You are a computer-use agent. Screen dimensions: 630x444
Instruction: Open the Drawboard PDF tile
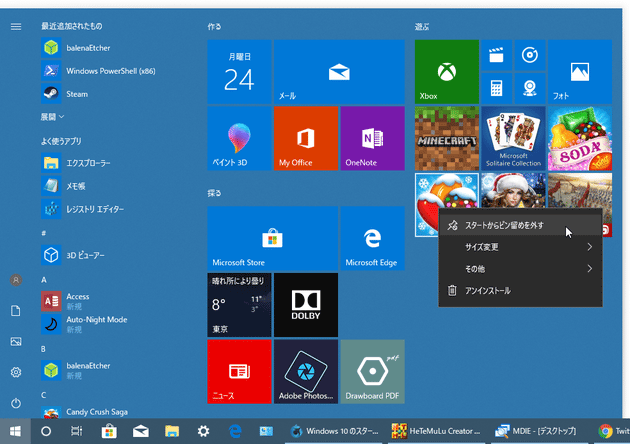pos(372,372)
